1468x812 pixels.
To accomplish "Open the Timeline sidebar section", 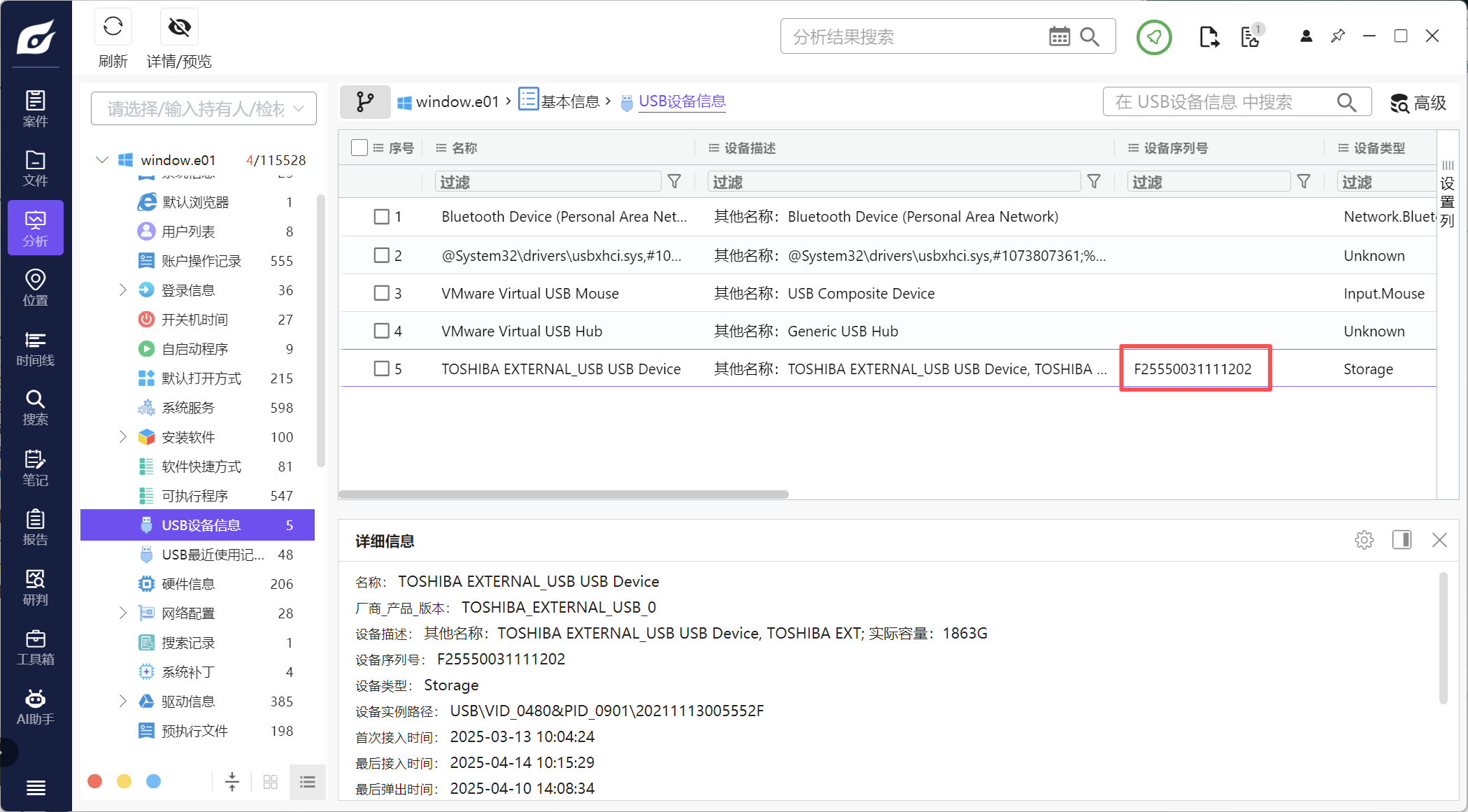I will pyautogui.click(x=35, y=348).
